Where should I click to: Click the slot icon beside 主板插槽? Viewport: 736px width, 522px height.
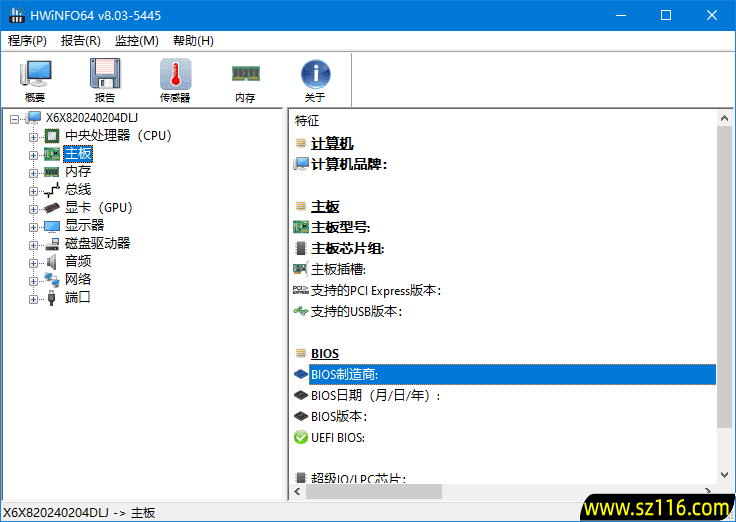point(300,269)
